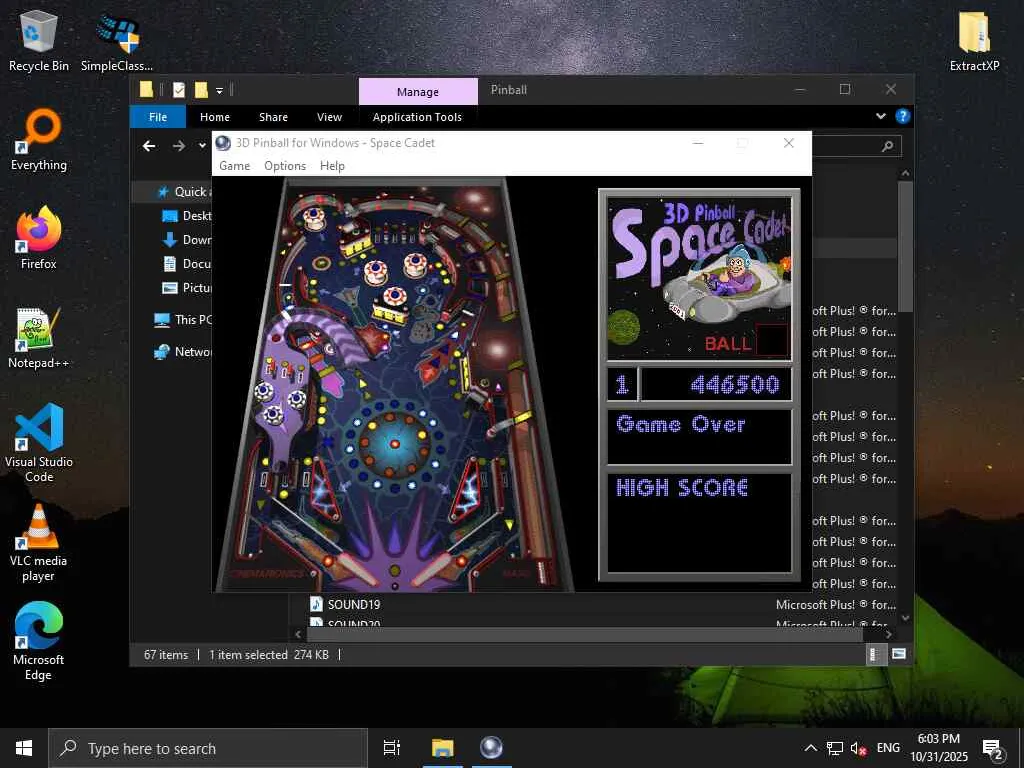Click the HIGH SCORE message panel

699,523
